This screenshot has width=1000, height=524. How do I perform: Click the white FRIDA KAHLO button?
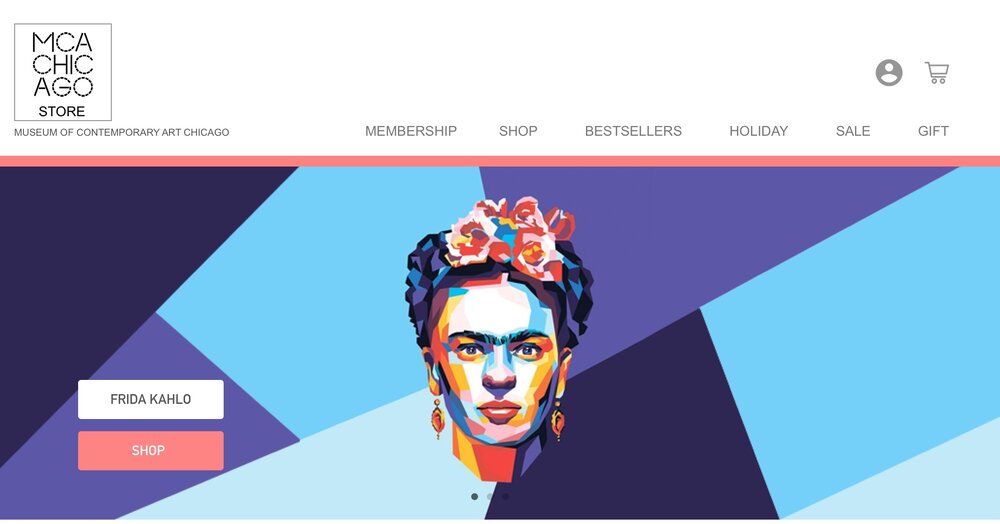[151, 400]
